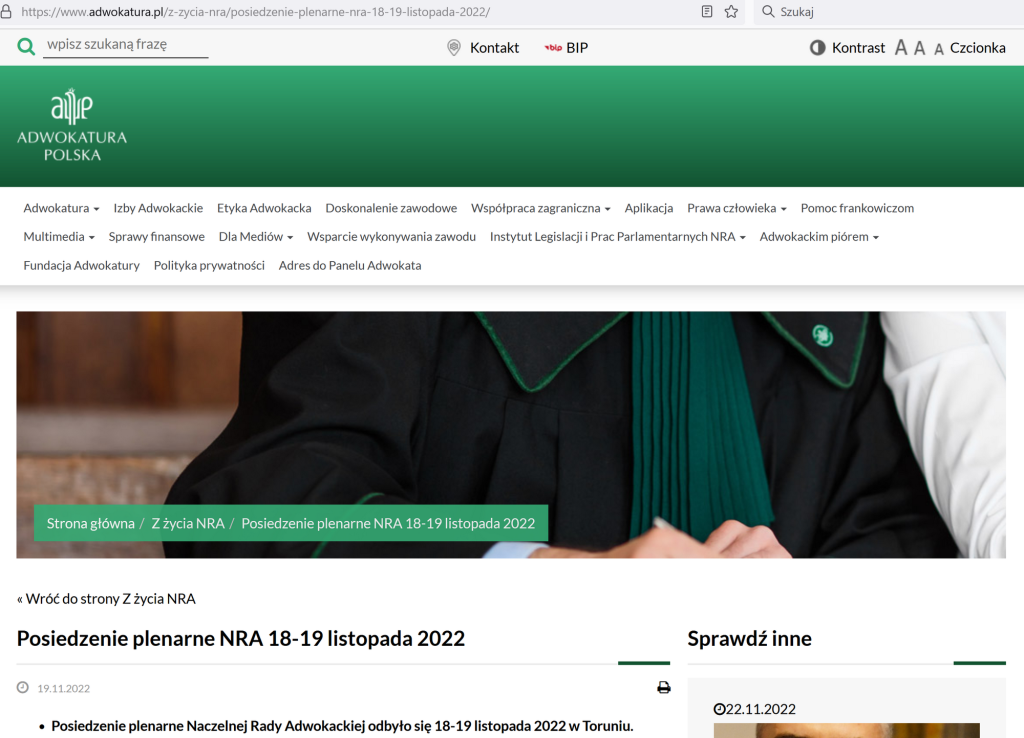Click Strona główna breadcrumb link

(90, 523)
